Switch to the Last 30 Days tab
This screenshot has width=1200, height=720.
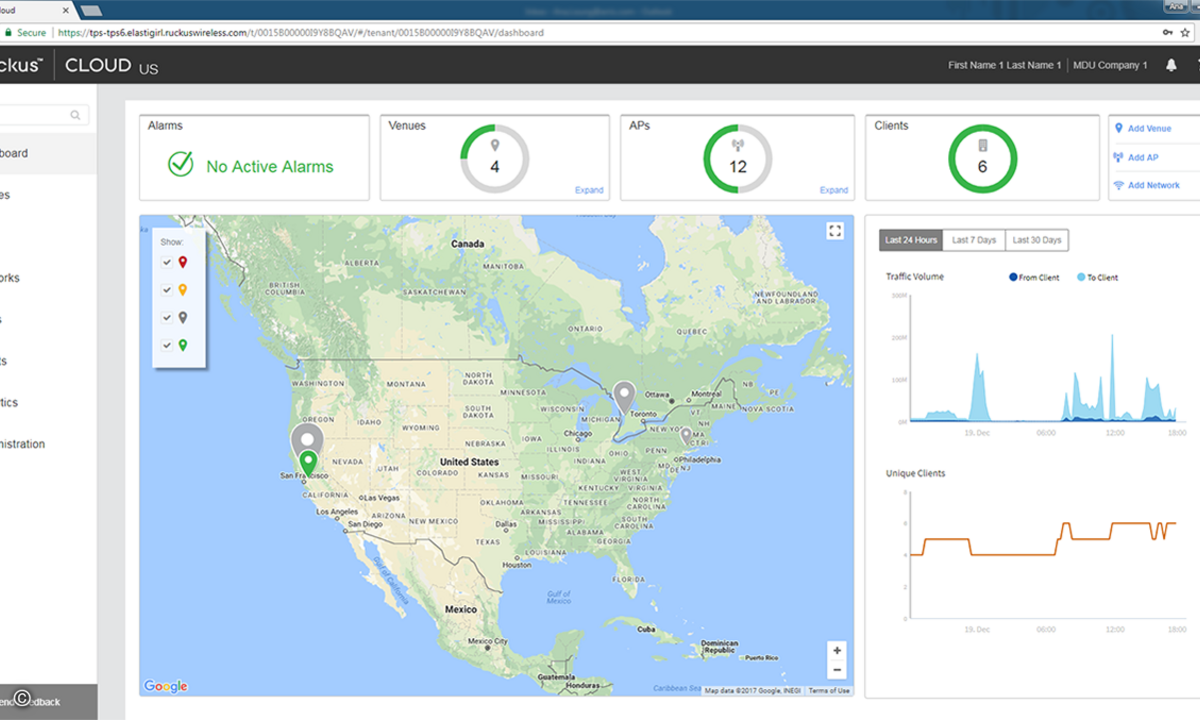(x=1037, y=240)
